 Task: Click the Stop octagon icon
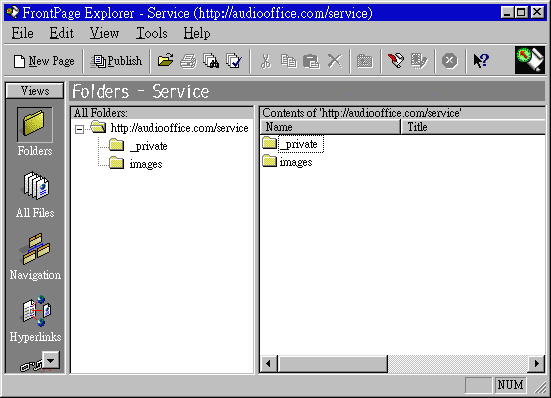449,61
